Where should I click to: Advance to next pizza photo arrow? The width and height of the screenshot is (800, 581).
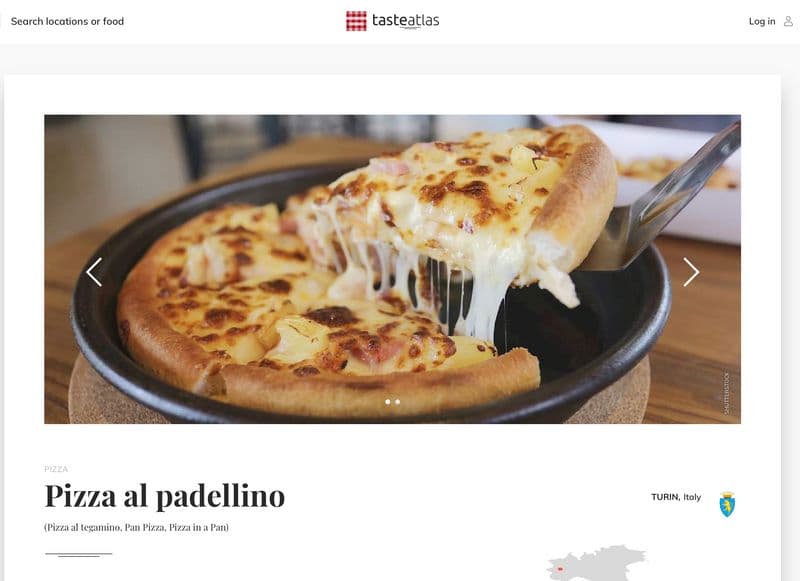691,272
